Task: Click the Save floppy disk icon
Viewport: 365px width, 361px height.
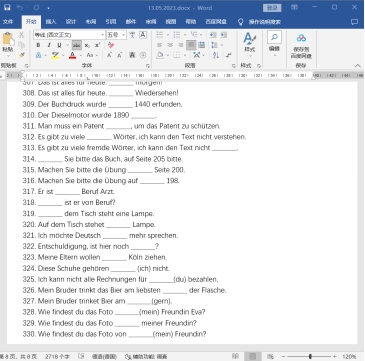Action: point(7,7)
